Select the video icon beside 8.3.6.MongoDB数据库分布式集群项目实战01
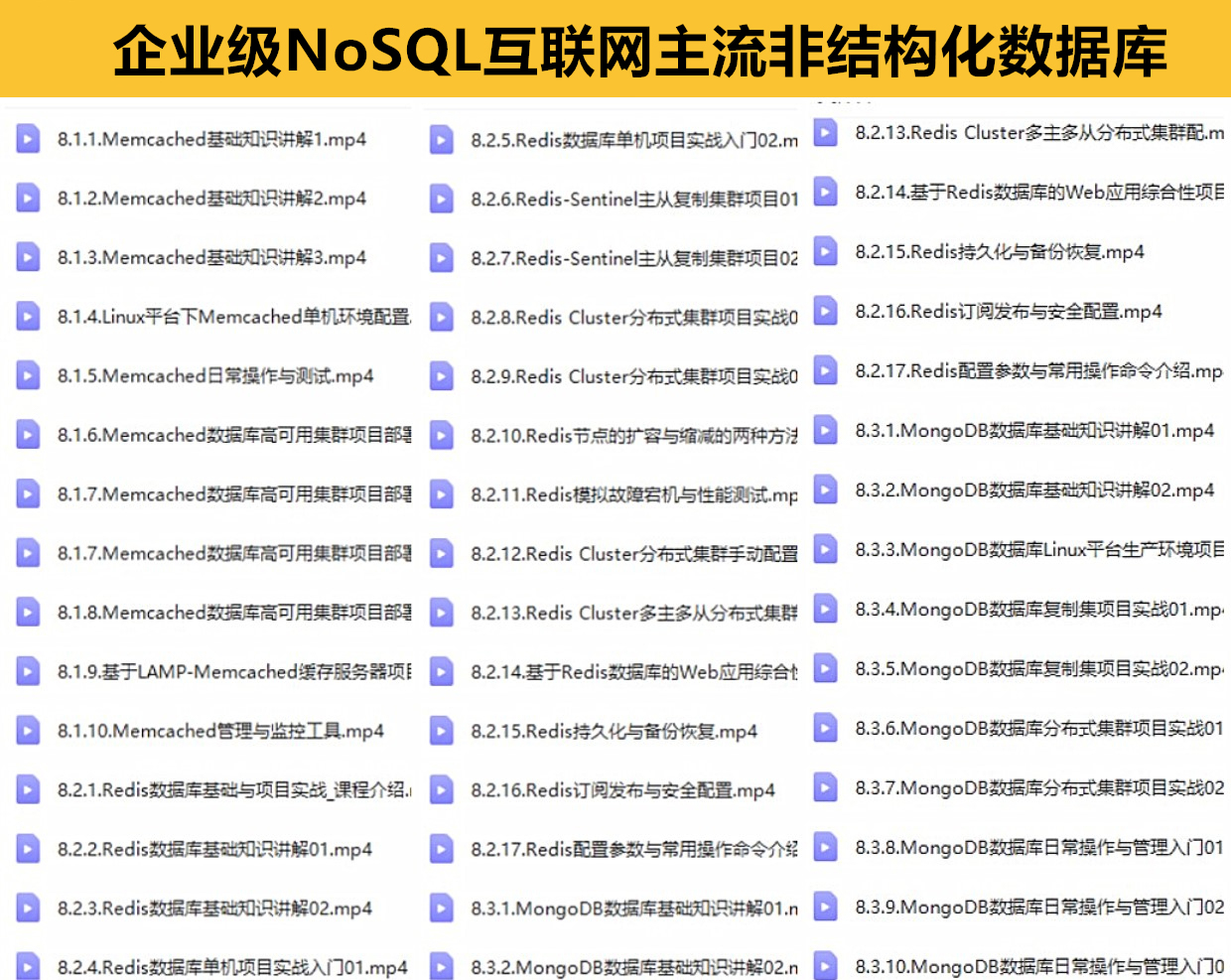 click(825, 728)
